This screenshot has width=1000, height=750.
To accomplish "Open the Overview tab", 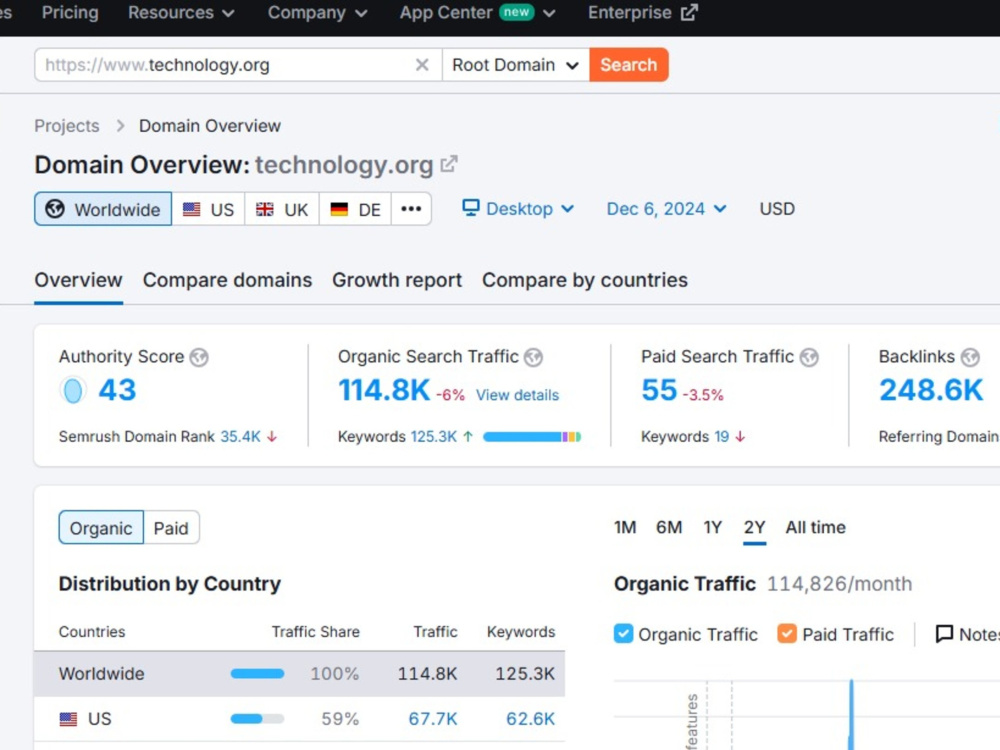I will 78,280.
